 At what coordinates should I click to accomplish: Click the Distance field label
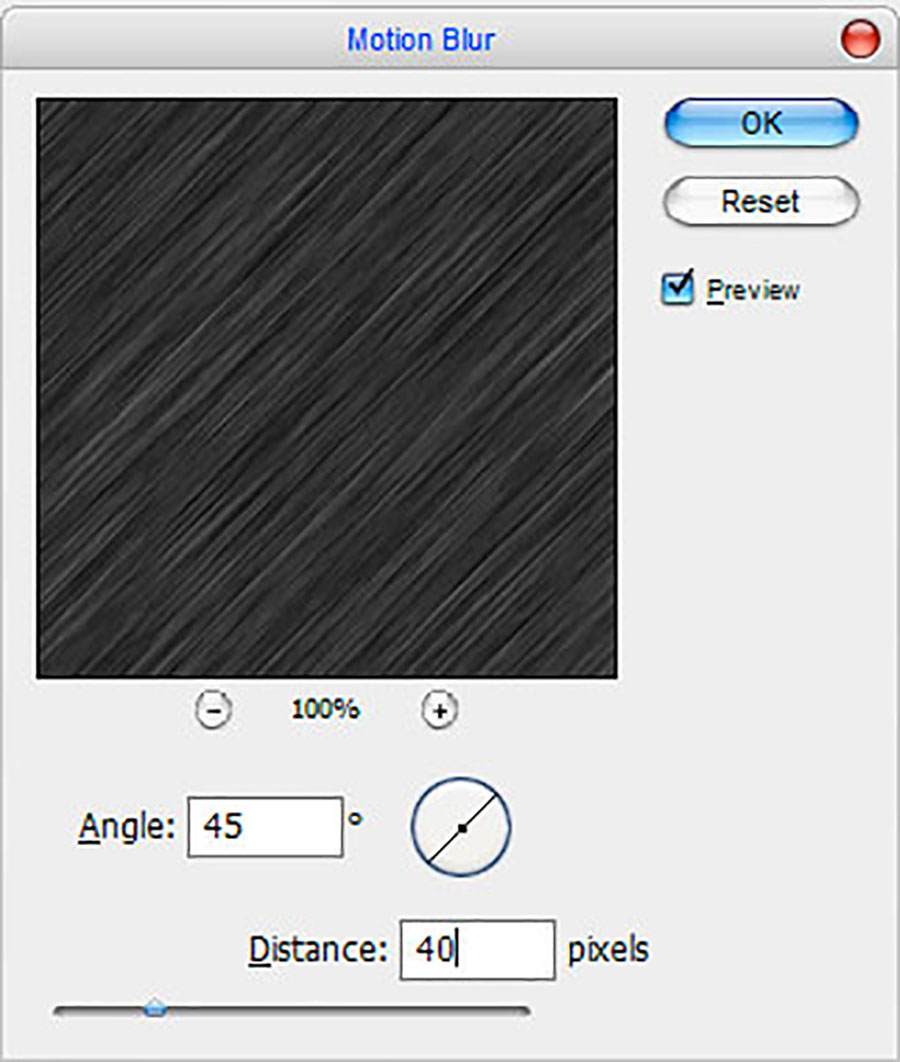pos(318,950)
